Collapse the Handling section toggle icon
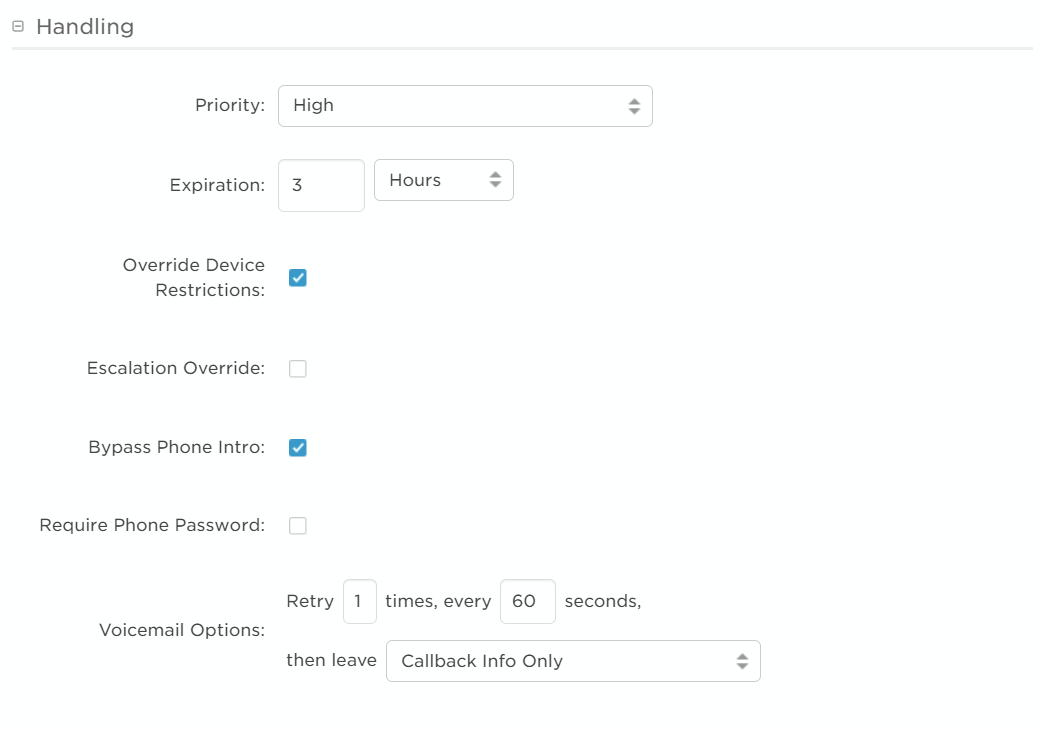This screenshot has height=729, width=1048. click(x=18, y=27)
